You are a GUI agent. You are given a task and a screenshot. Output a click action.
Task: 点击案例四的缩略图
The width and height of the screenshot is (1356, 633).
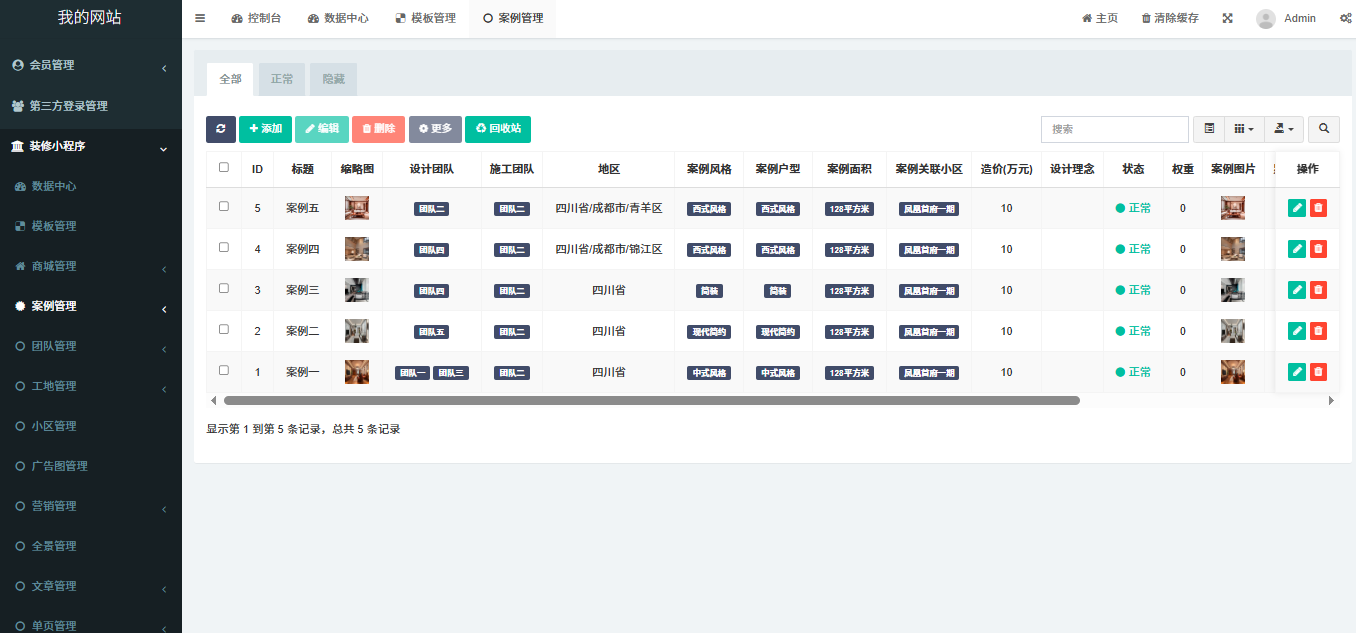tap(357, 248)
